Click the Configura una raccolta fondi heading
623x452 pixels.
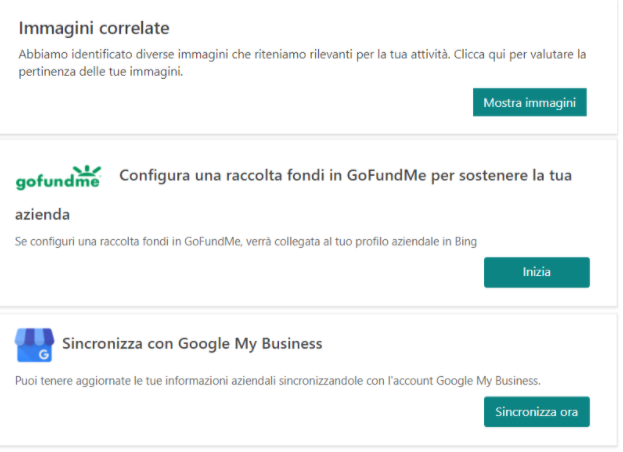click(345, 175)
